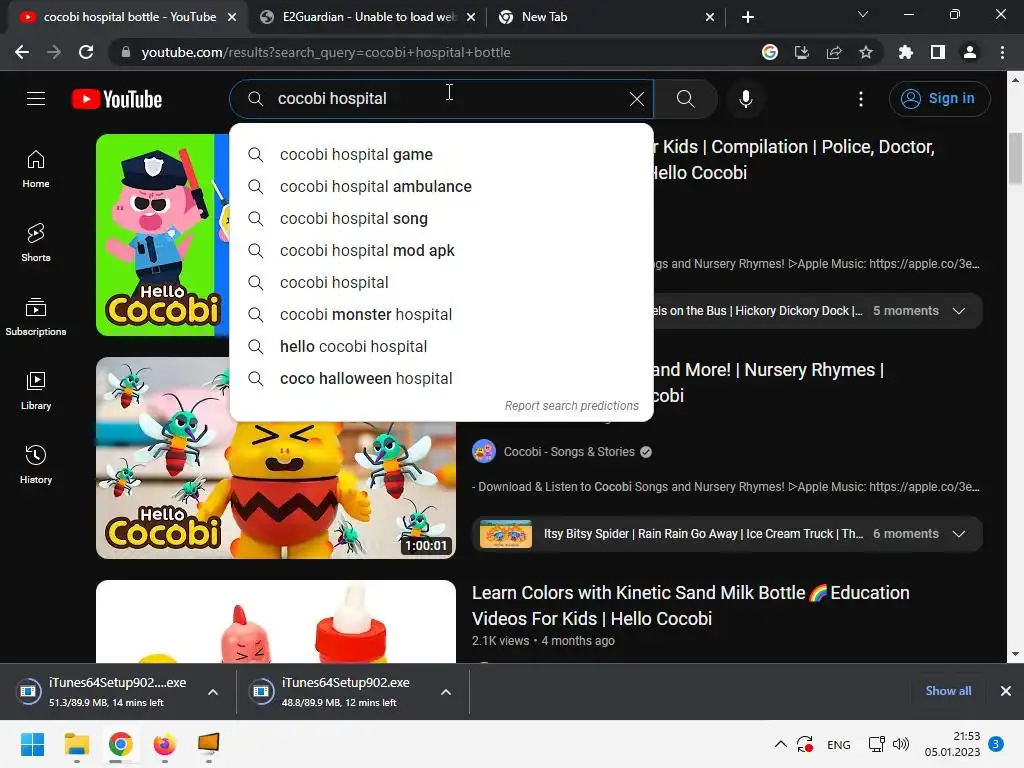Open the Windows Start menu
Image resolution: width=1024 pixels, height=768 pixels.
[32, 744]
